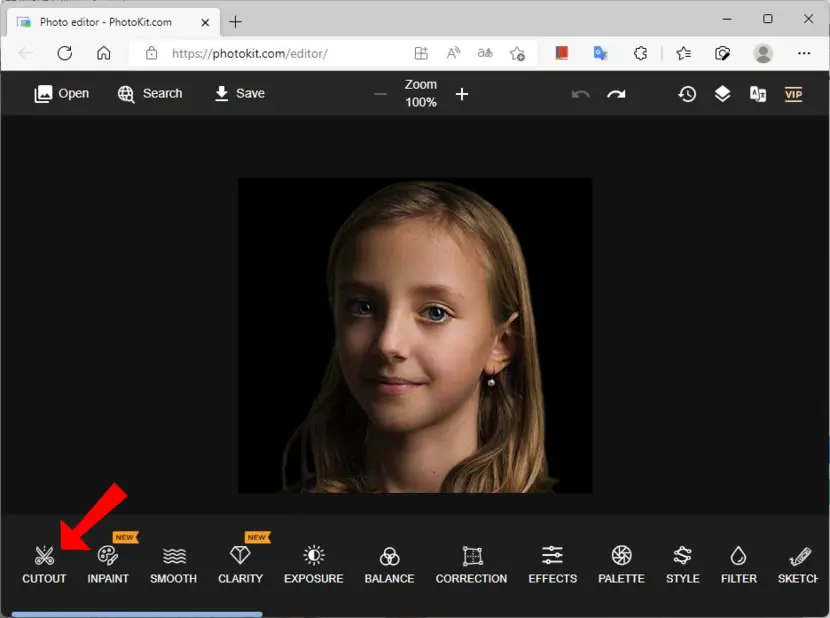830x618 pixels.
Task: Open the layers stack icon
Action: pyautogui.click(x=722, y=94)
